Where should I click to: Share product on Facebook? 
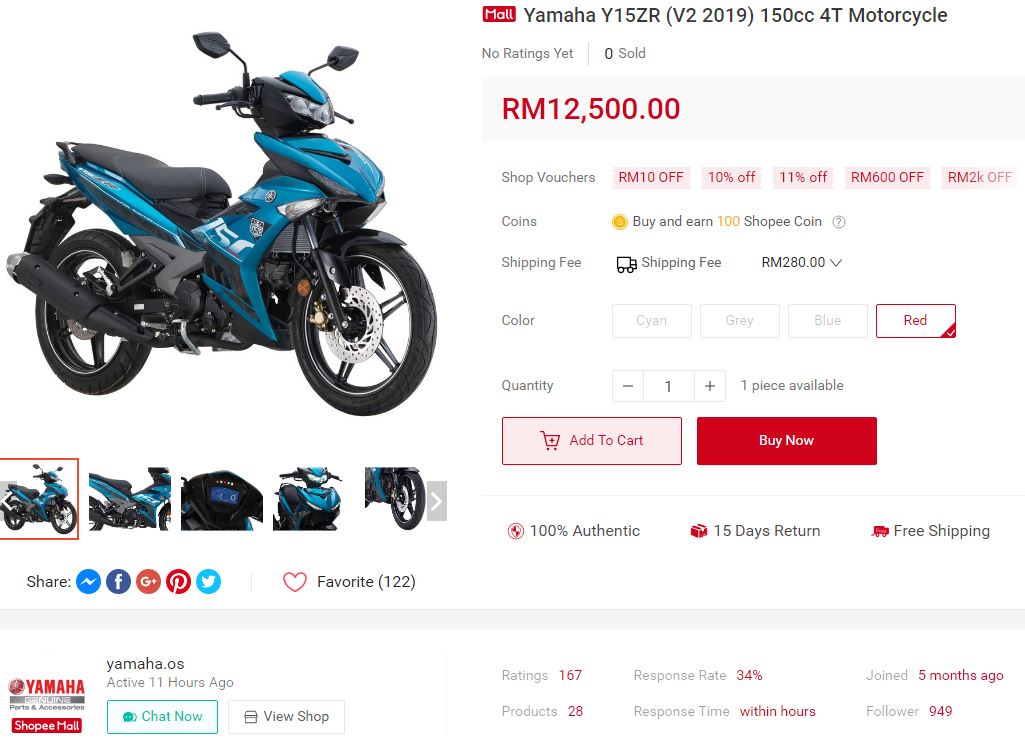118,581
